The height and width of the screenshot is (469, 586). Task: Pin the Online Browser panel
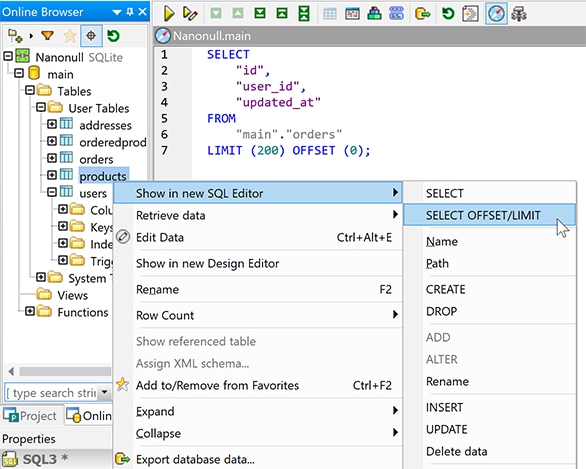(x=130, y=12)
